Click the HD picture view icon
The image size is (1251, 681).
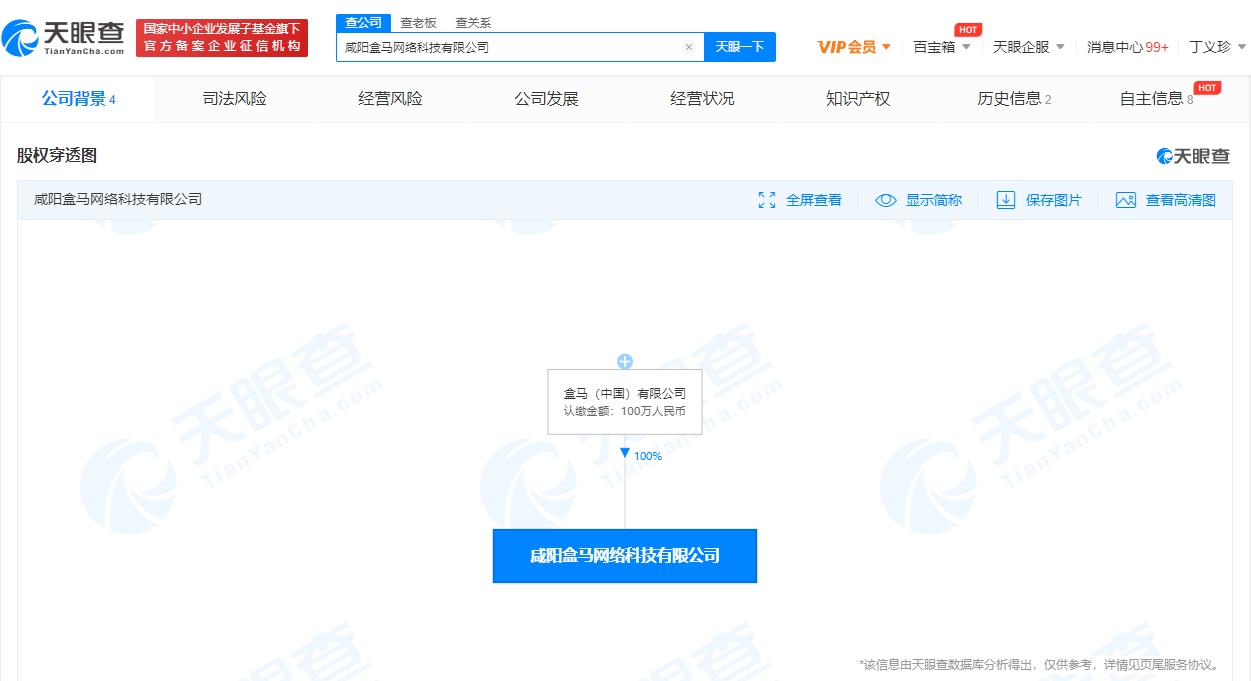point(1126,200)
